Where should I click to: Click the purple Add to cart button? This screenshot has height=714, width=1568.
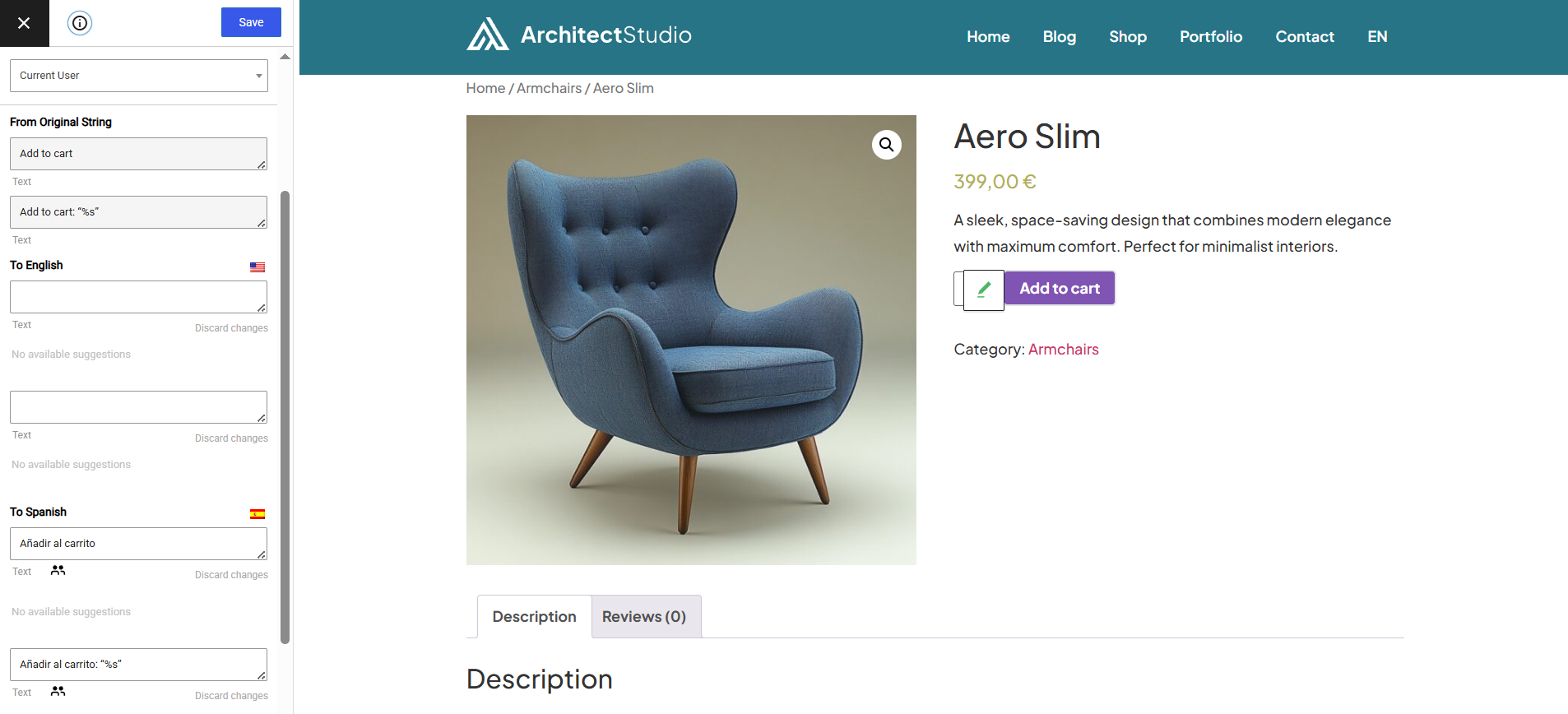[1060, 288]
